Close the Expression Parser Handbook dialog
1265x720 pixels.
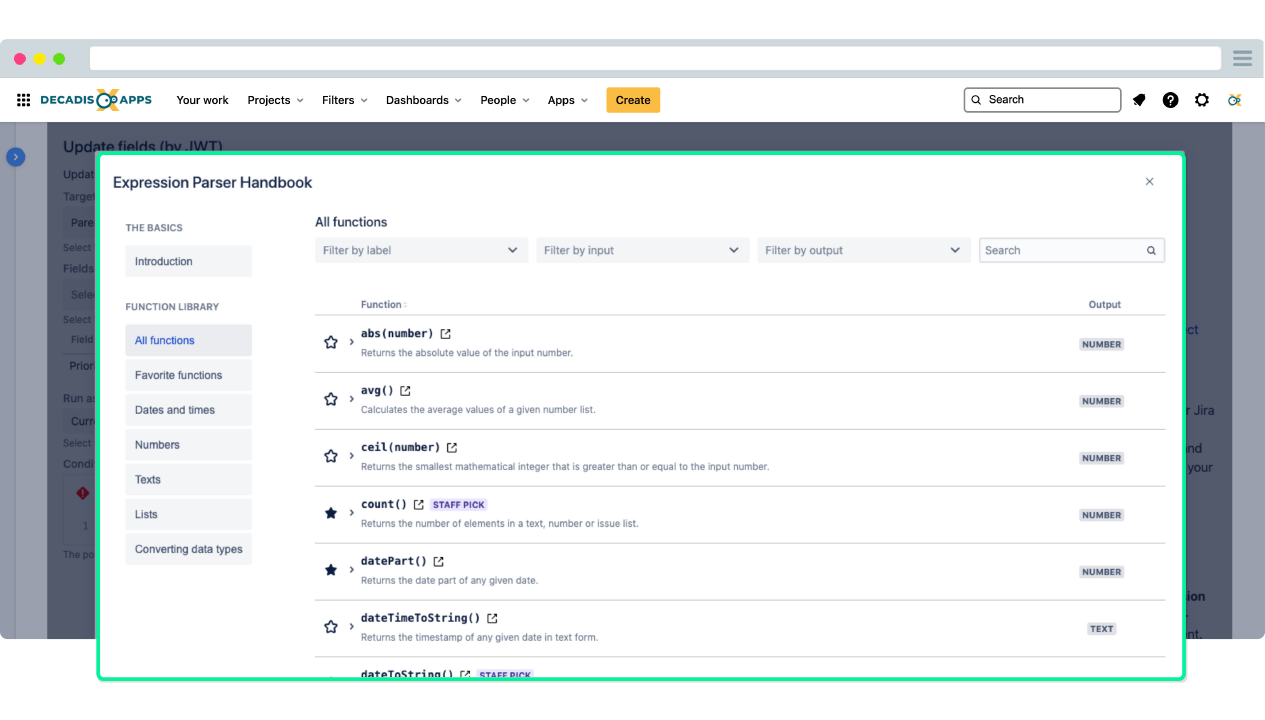click(1149, 182)
